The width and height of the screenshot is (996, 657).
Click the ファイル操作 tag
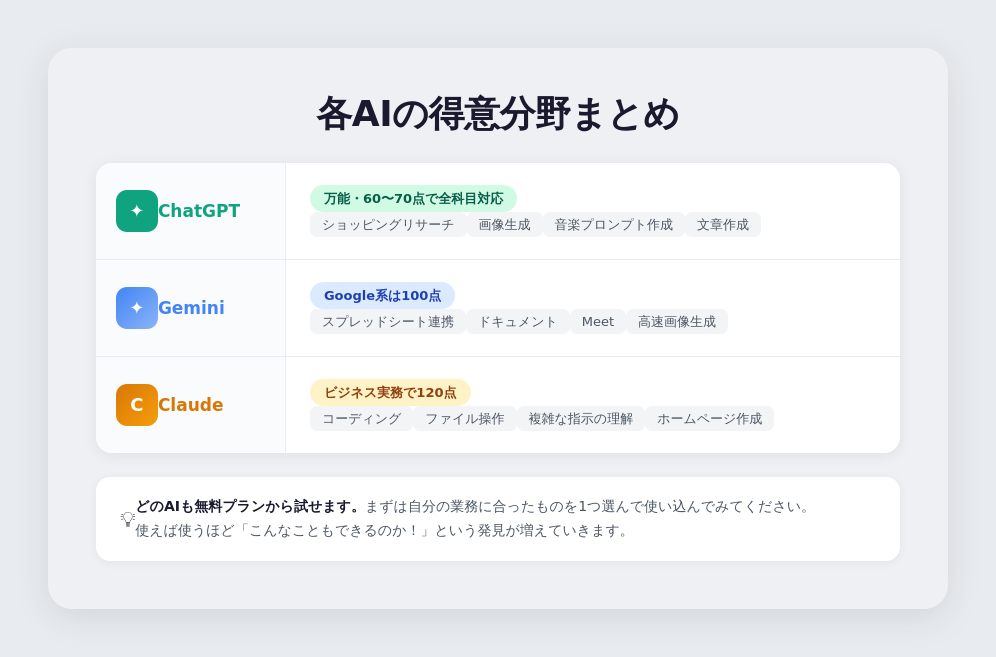click(465, 419)
